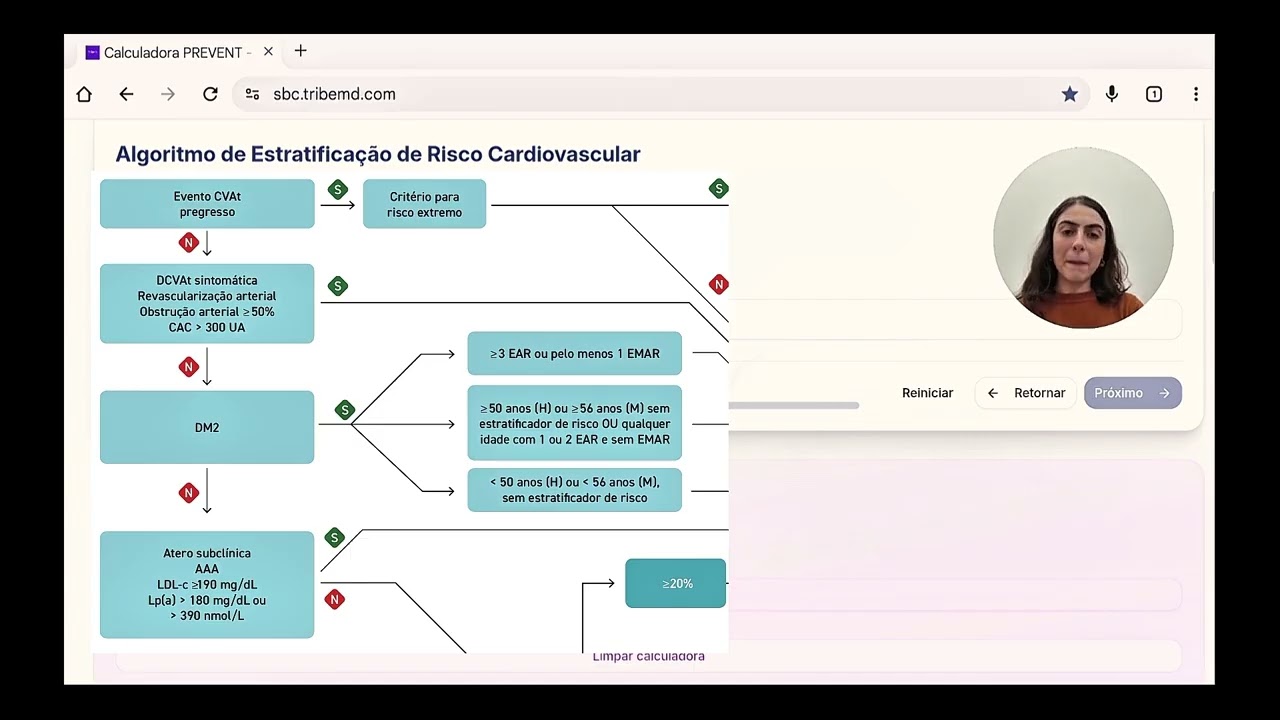Click the presenter webcam thumbnail
This screenshot has width=1280, height=720.
coord(1083,238)
